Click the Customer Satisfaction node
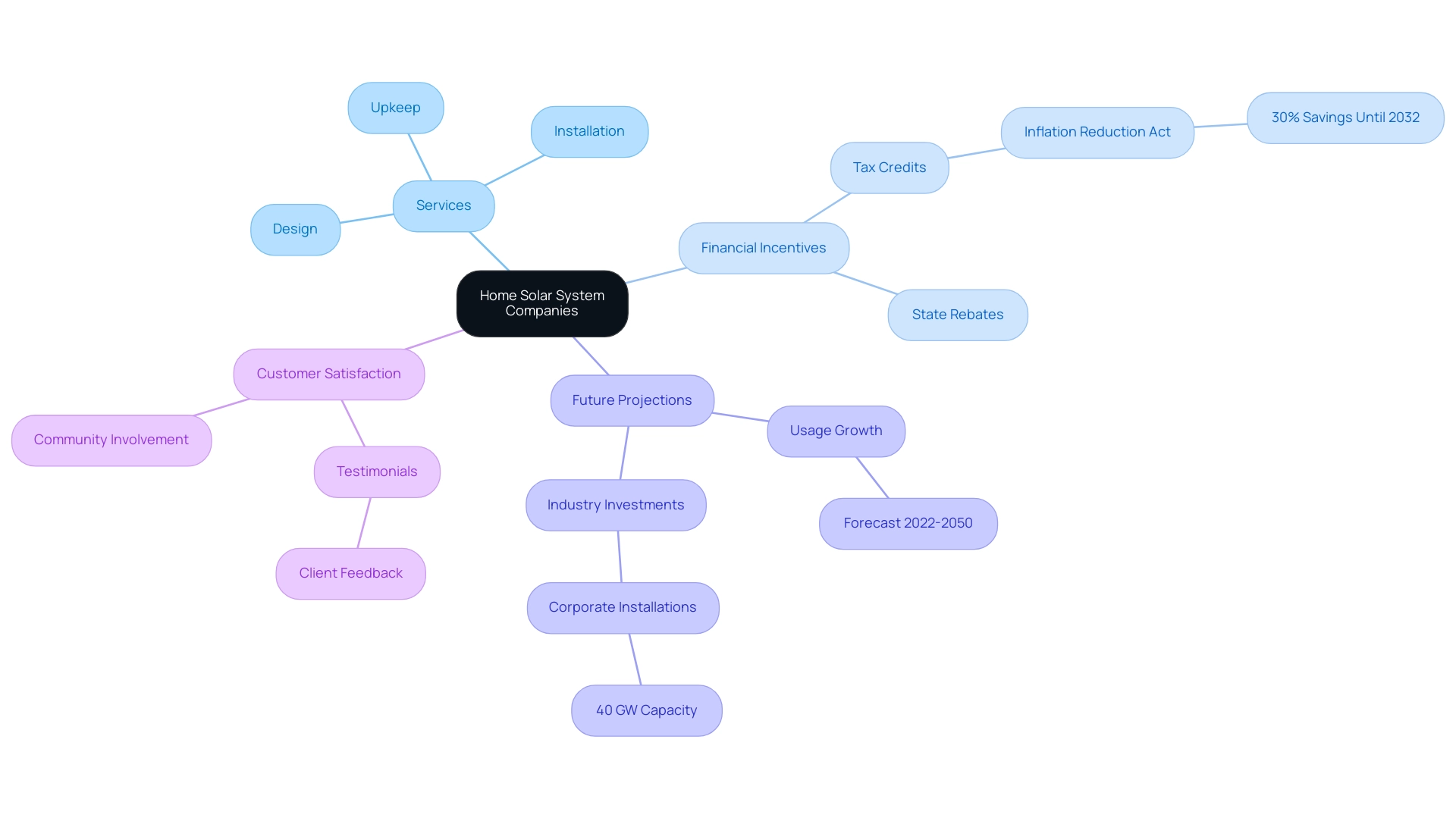This screenshot has width=1456, height=821. pyautogui.click(x=327, y=373)
